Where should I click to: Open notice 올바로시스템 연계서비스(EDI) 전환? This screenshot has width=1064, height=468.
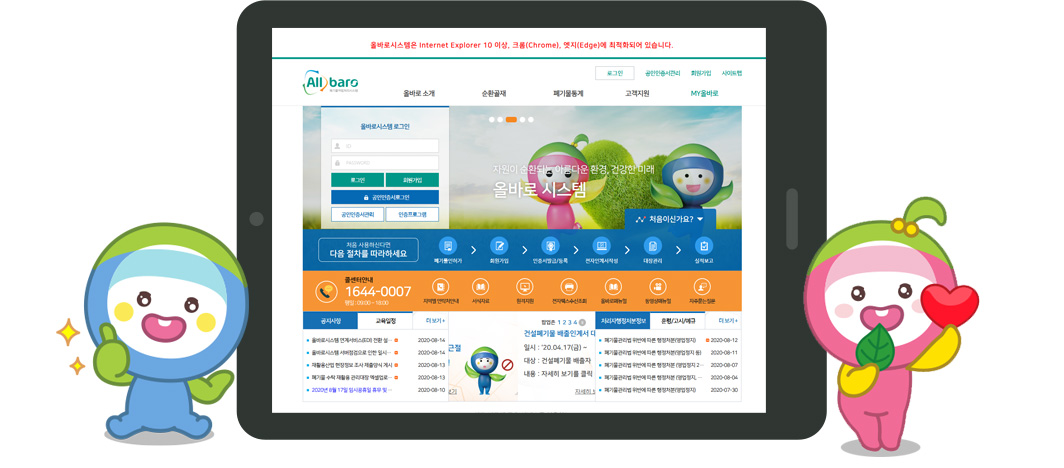(352, 340)
